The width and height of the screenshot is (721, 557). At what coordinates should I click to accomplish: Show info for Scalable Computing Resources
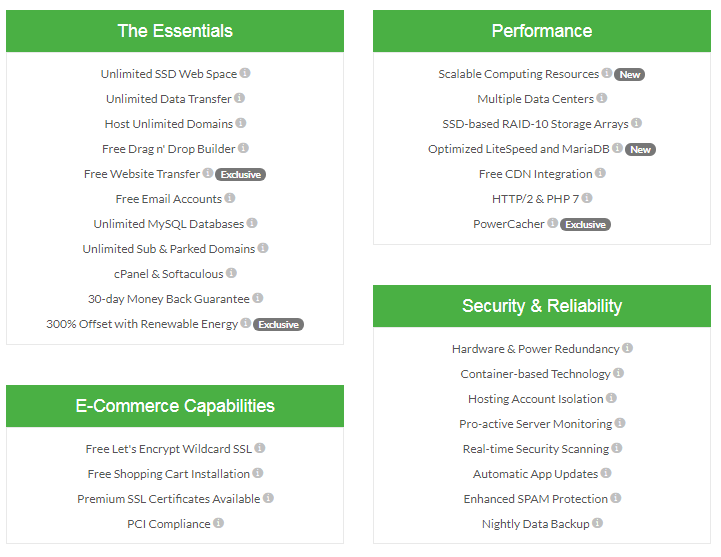[607, 73]
